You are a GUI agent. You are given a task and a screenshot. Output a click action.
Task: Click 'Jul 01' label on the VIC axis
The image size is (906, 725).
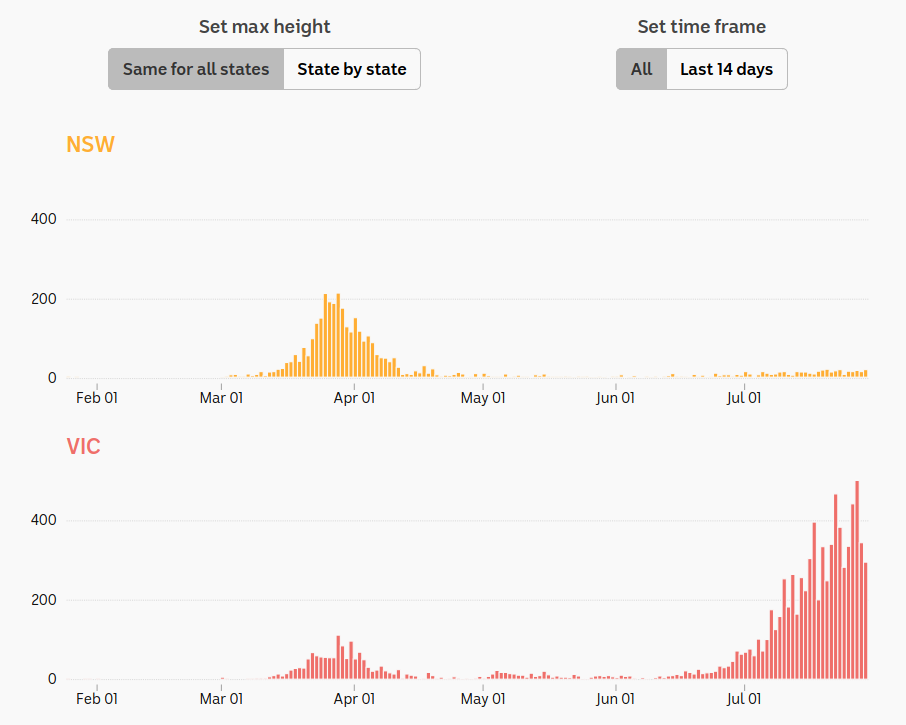click(x=744, y=699)
